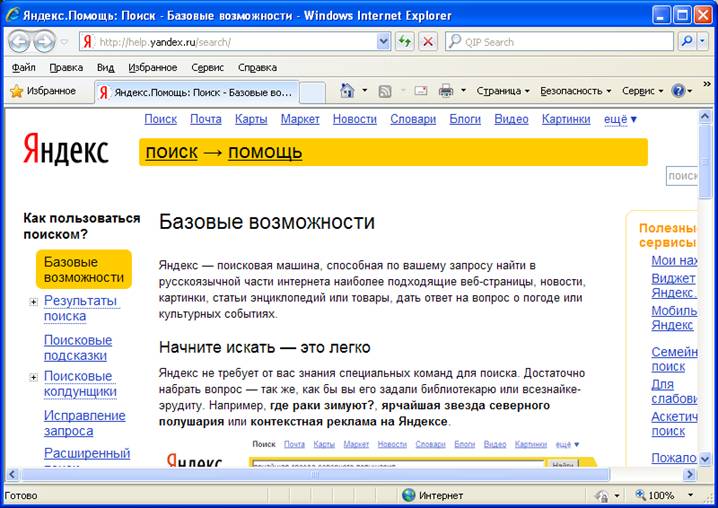
Task: Go forward with the browser Forward arrow
Action: pyautogui.click(x=44, y=42)
